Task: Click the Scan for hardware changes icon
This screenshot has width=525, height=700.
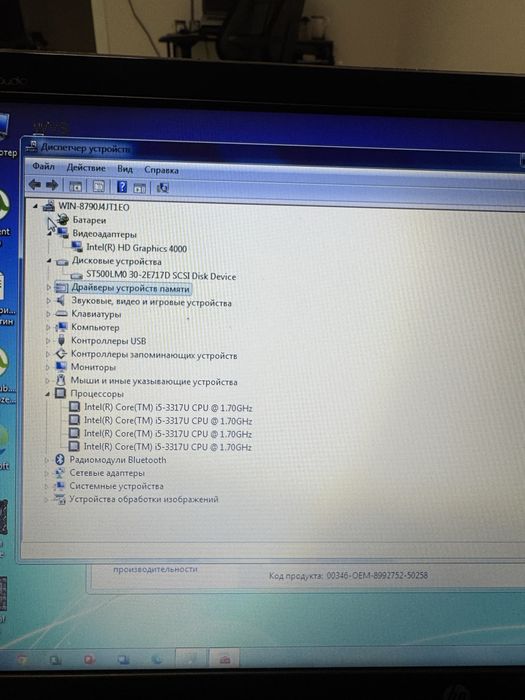Action: pos(162,188)
